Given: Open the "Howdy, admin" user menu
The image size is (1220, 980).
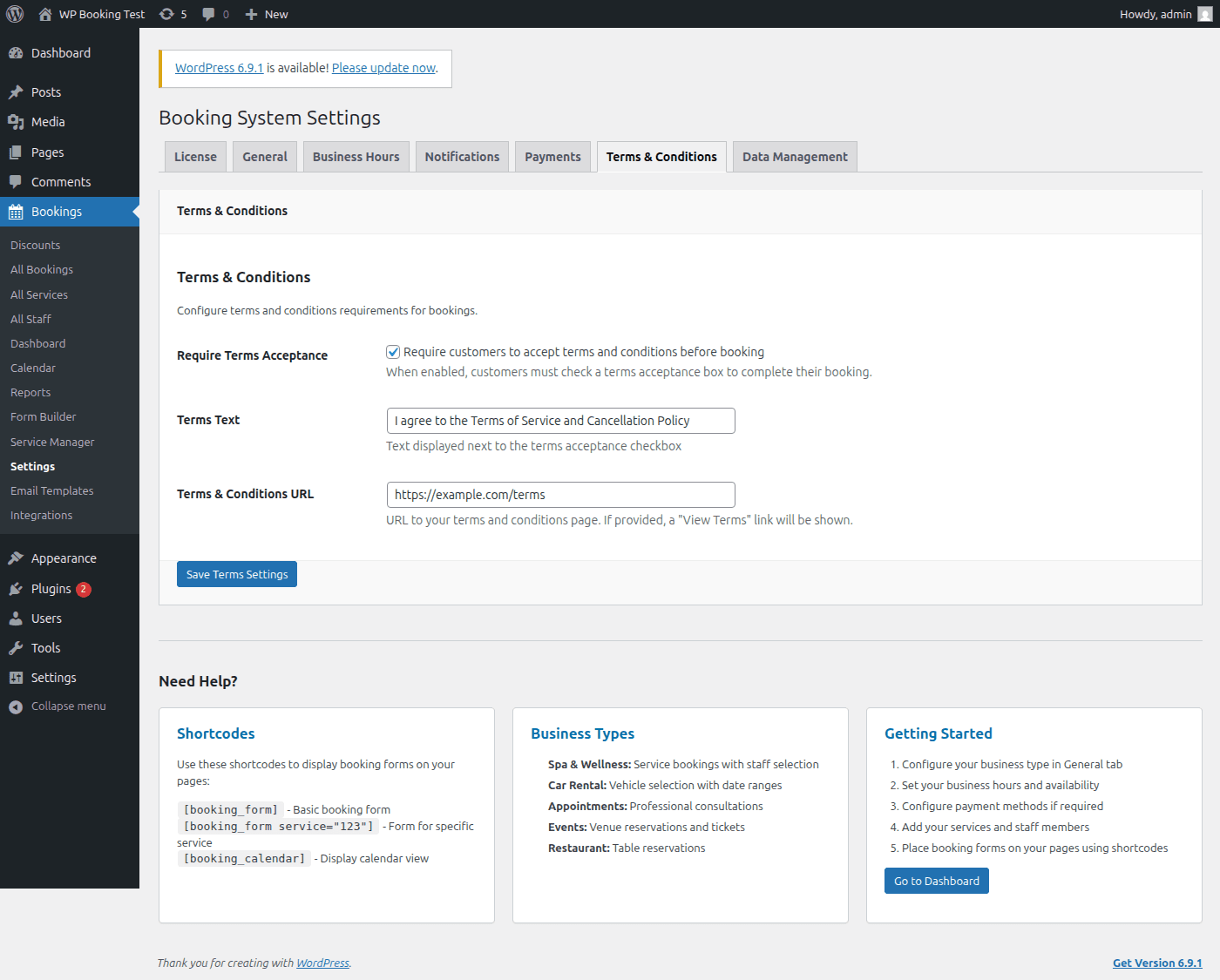Looking at the screenshot, I should (x=1156, y=13).
